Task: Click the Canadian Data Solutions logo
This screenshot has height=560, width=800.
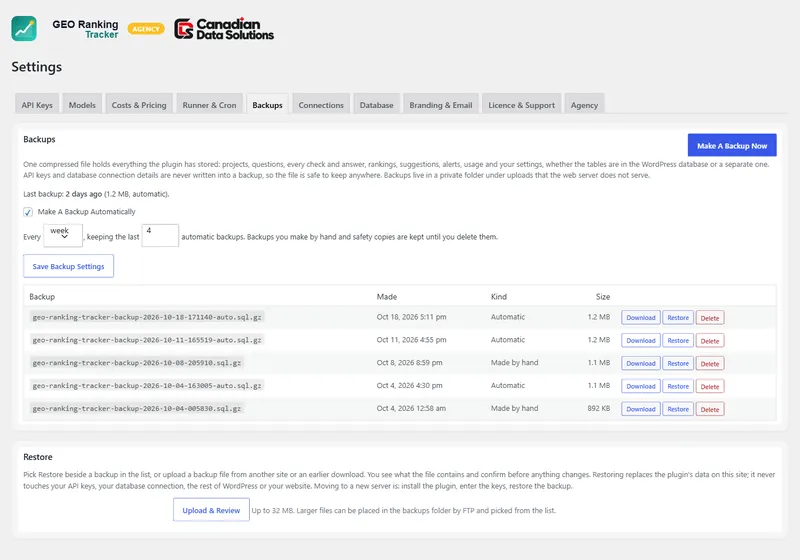Action: (224, 29)
